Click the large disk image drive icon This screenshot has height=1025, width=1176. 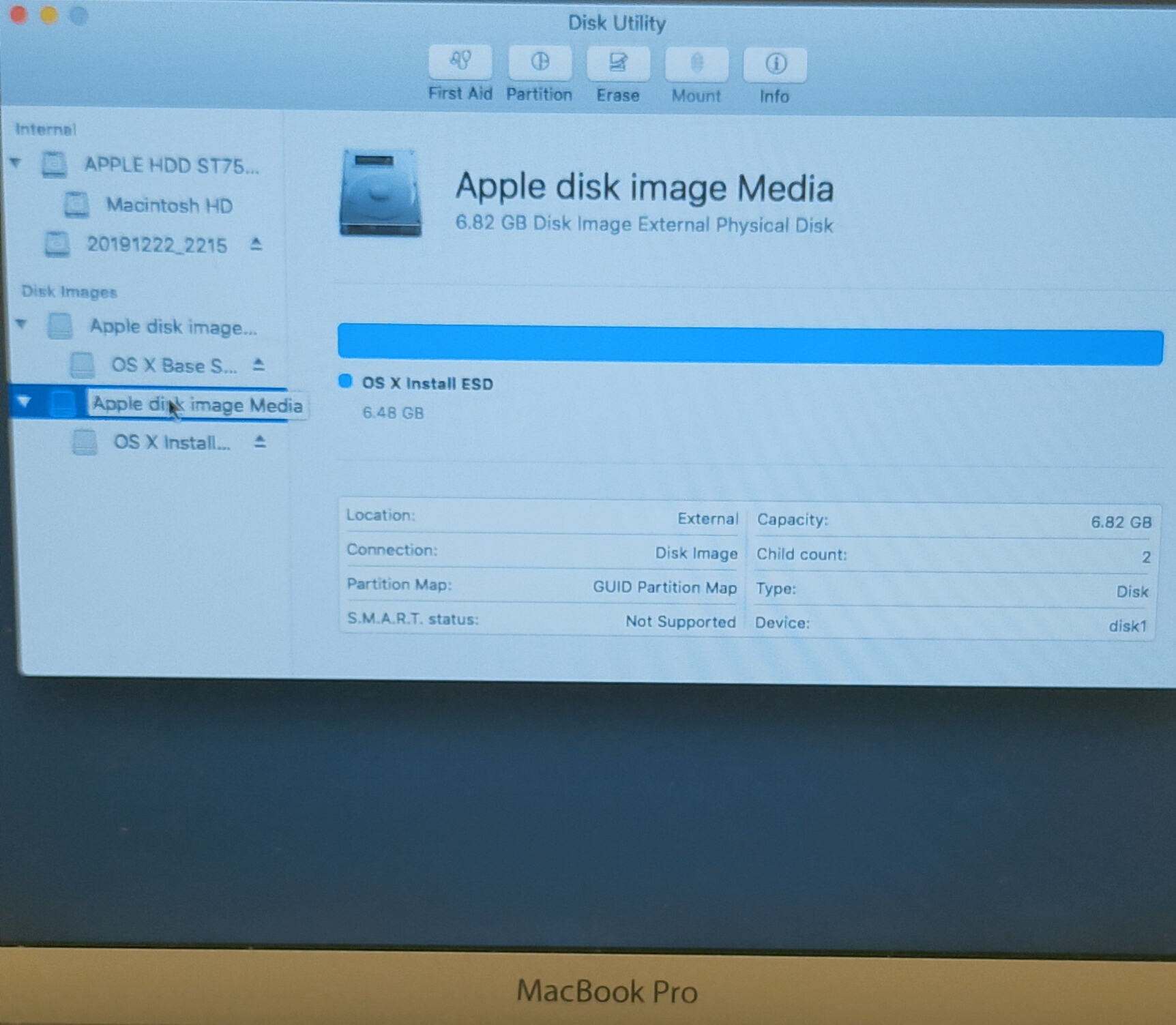click(380, 194)
